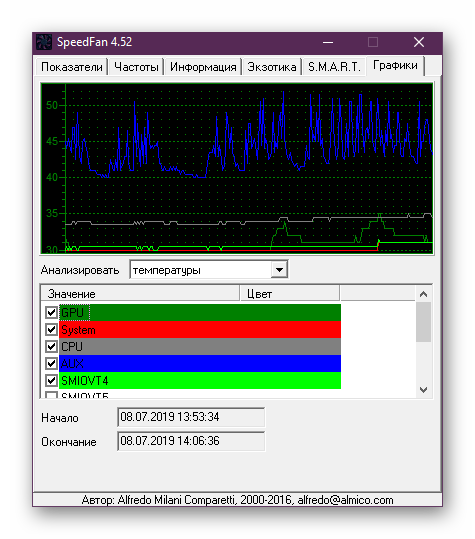Enable the partially visible SMIOVT5 checkbox
475x539 pixels.
51,395
